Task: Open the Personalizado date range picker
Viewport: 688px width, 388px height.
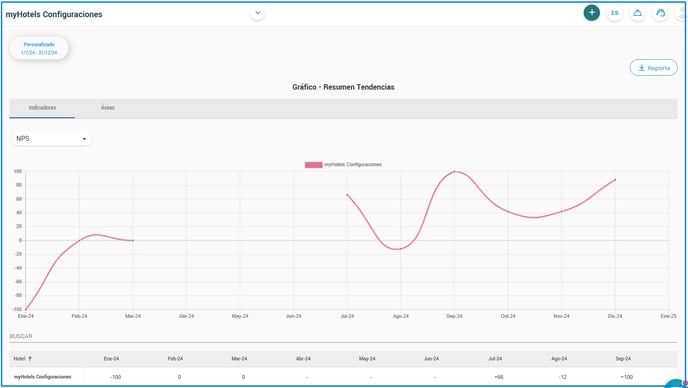Action: [39, 48]
